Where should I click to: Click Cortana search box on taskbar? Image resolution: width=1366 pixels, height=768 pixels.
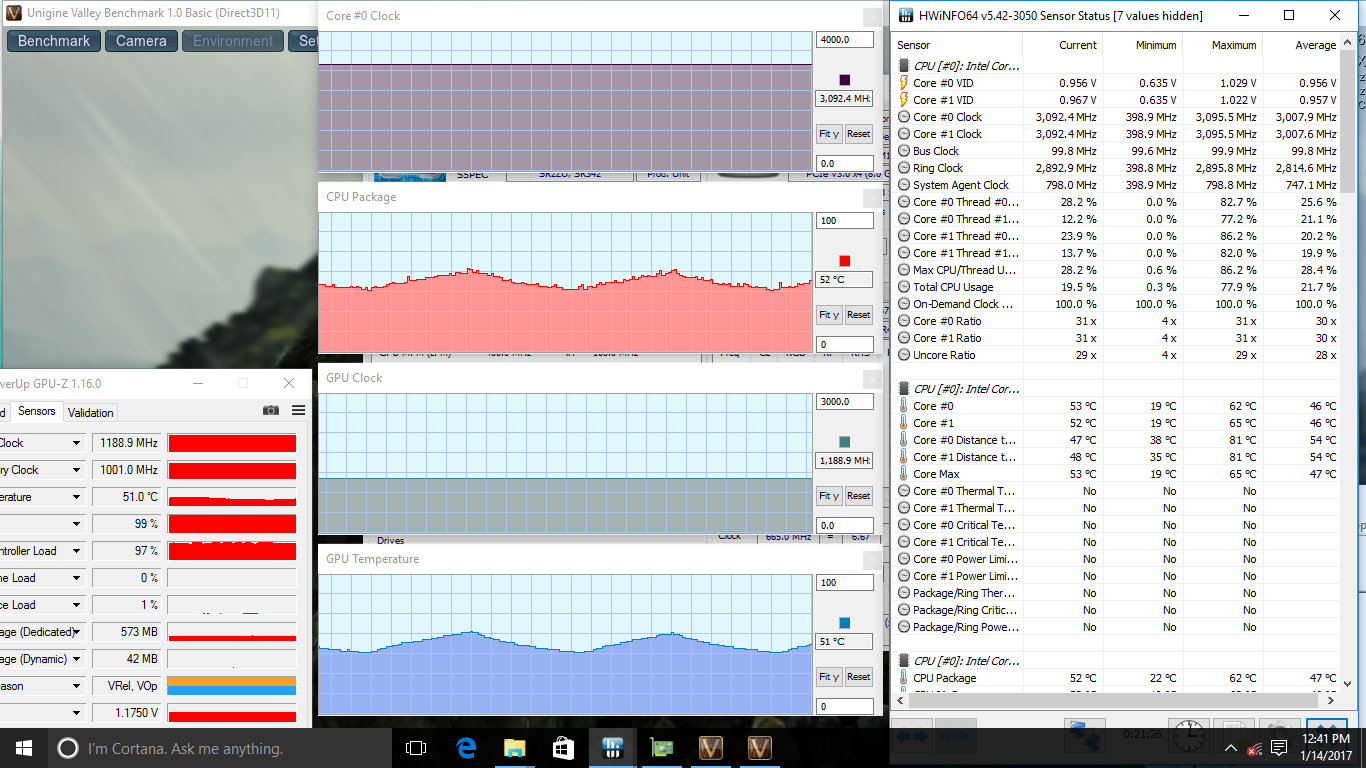point(220,748)
